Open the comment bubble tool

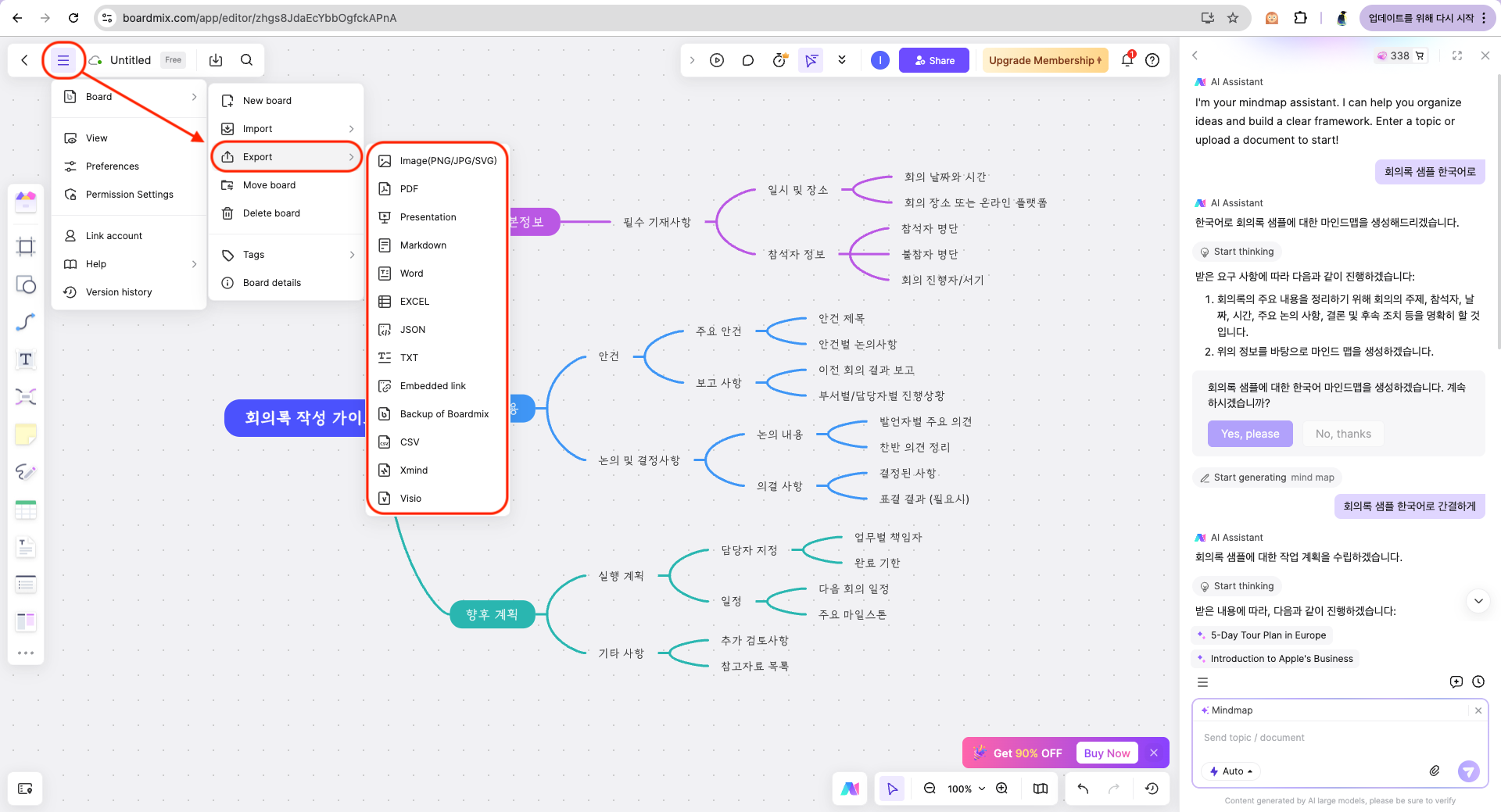747,60
